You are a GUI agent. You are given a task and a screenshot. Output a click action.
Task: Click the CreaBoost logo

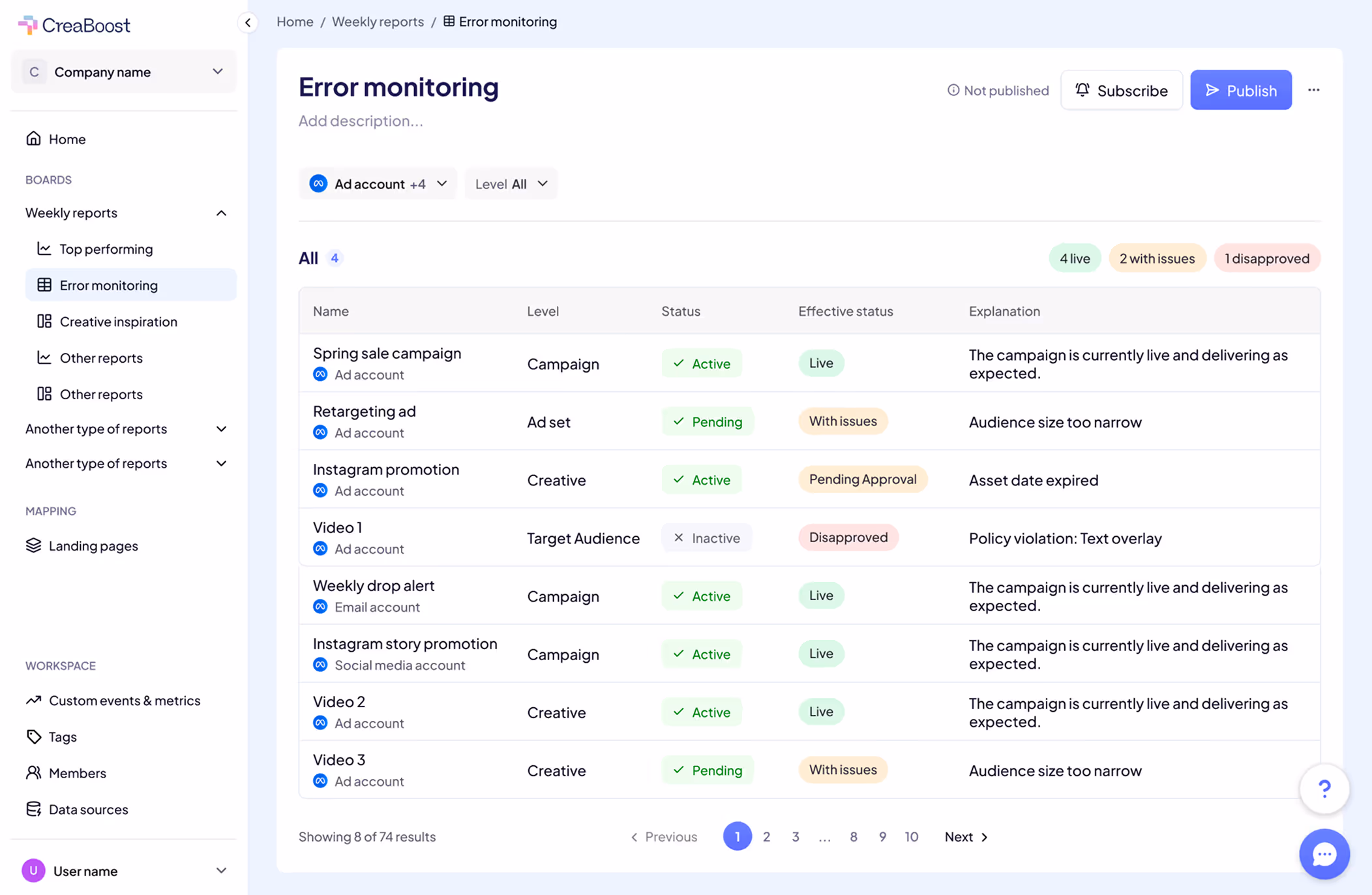point(74,25)
